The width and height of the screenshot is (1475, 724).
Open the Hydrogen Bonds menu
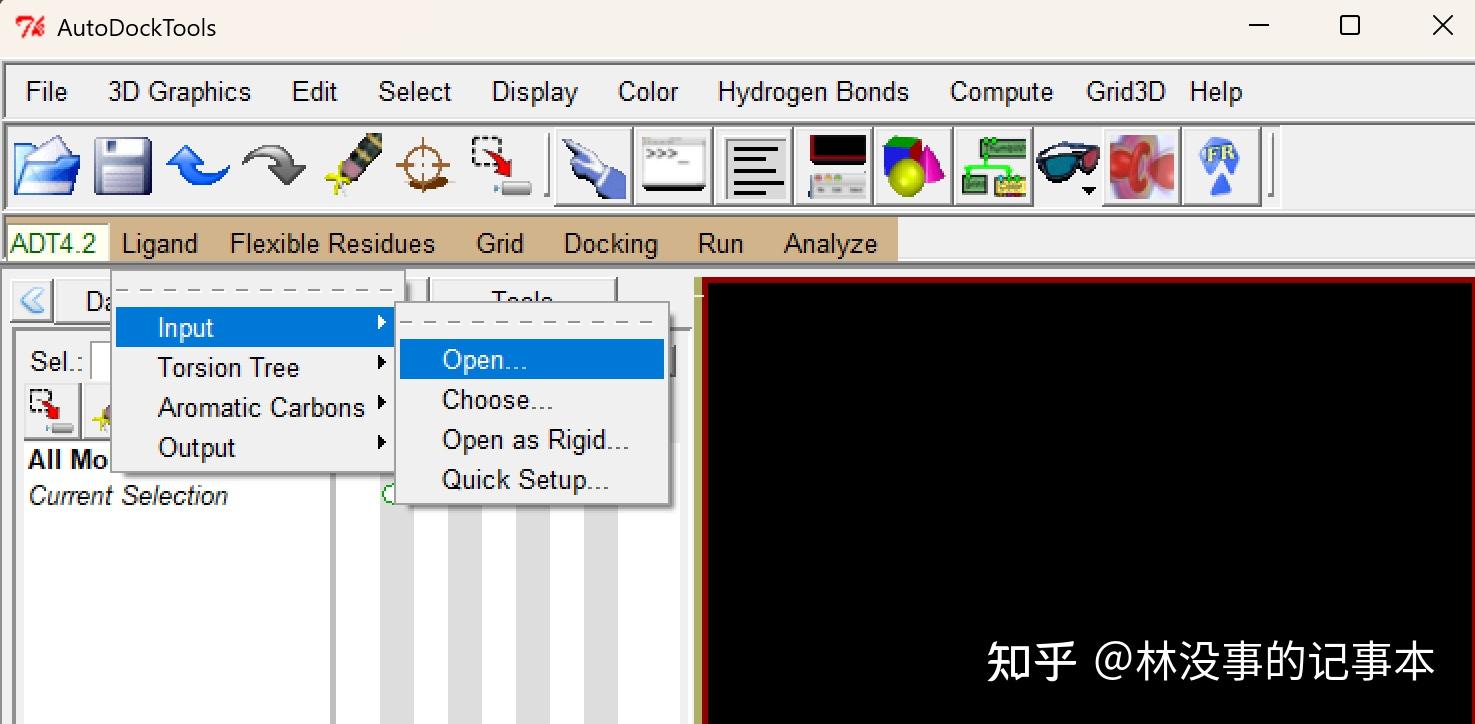pos(812,91)
